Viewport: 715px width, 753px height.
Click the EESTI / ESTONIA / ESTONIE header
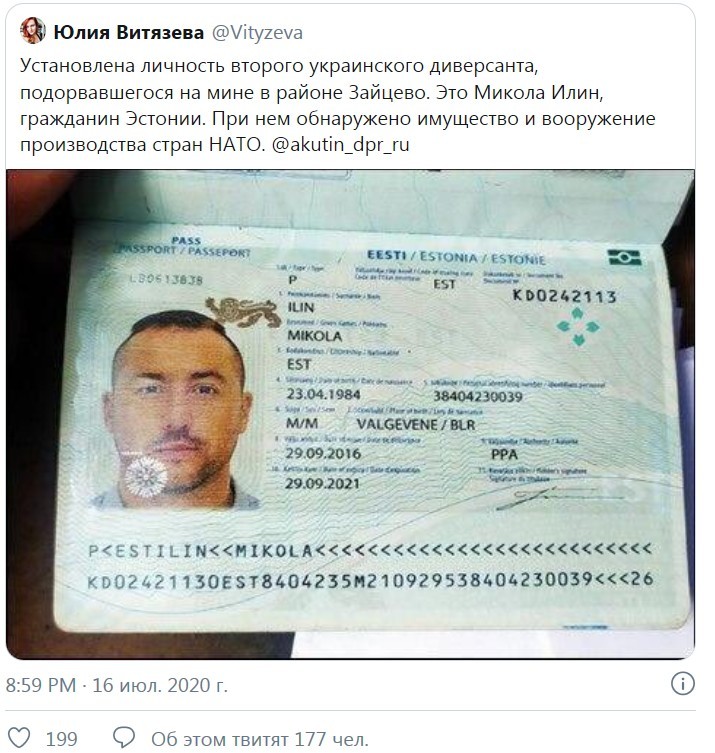[456, 258]
